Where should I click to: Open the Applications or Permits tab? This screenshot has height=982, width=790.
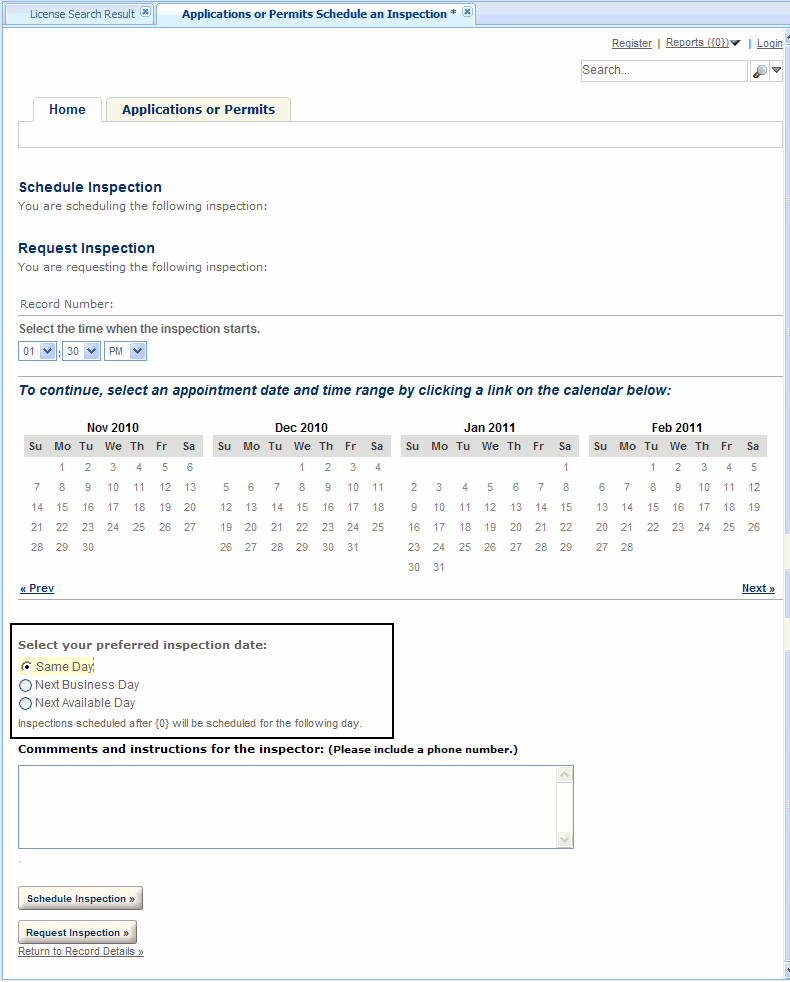(x=198, y=110)
